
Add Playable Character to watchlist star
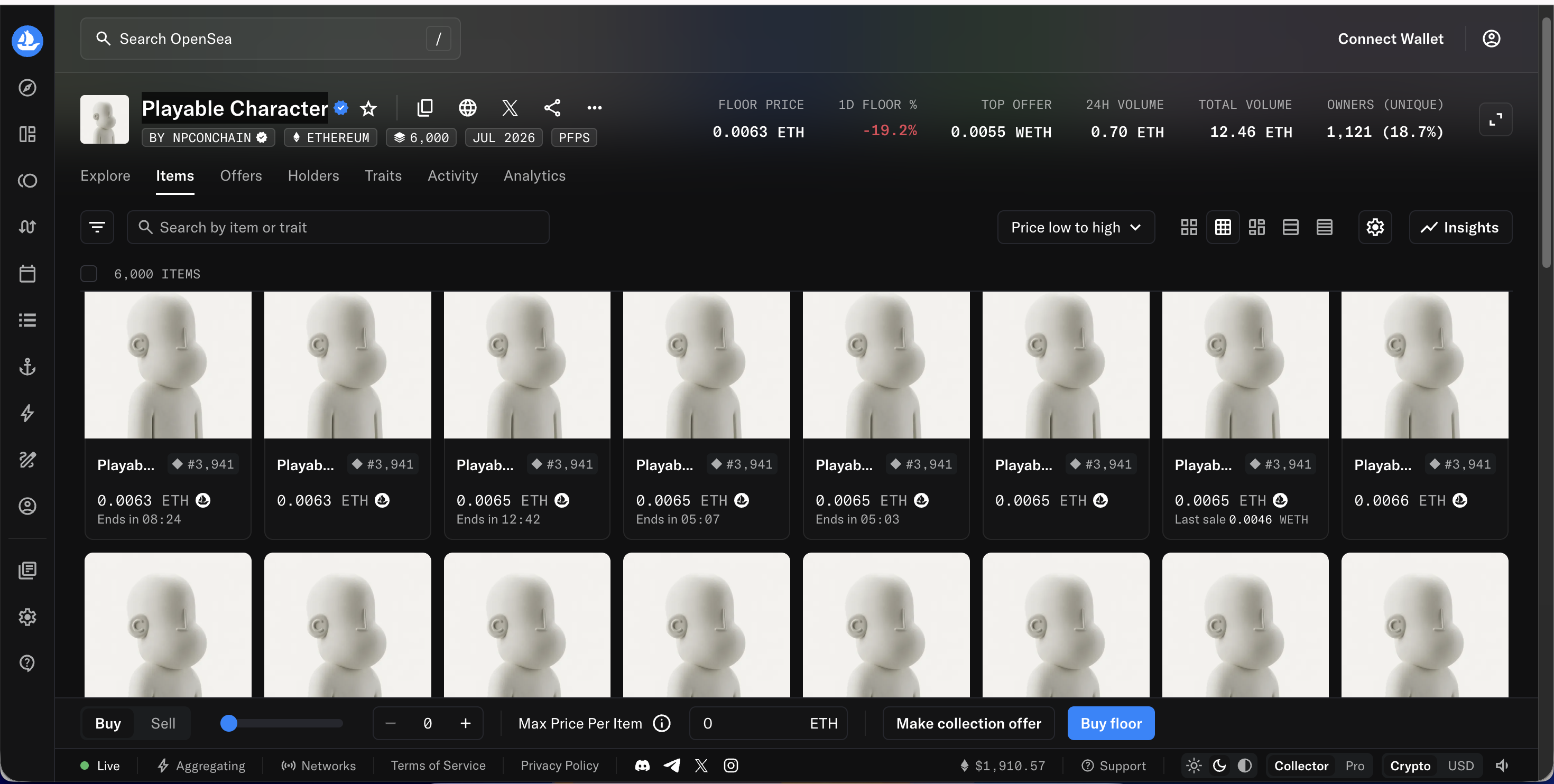[x=368, y=108]
